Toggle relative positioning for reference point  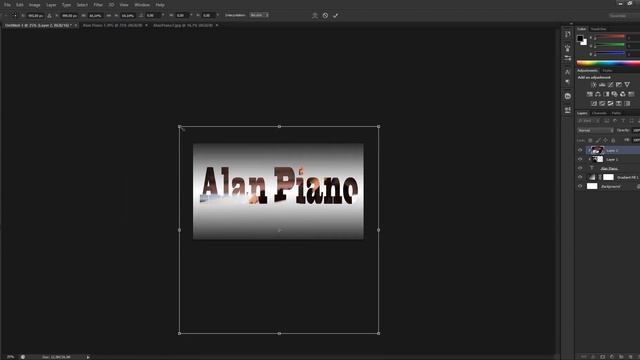pyautogui.click(x=49, y=16)
